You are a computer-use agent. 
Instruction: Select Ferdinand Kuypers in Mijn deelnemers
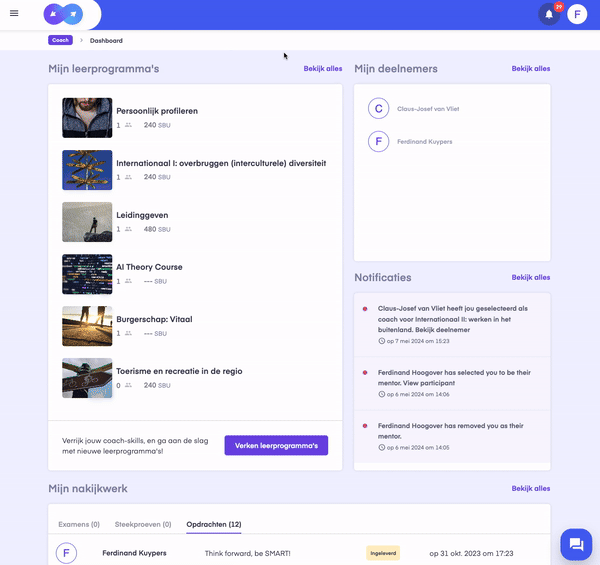pyautogui.click(x=424, y=142)
